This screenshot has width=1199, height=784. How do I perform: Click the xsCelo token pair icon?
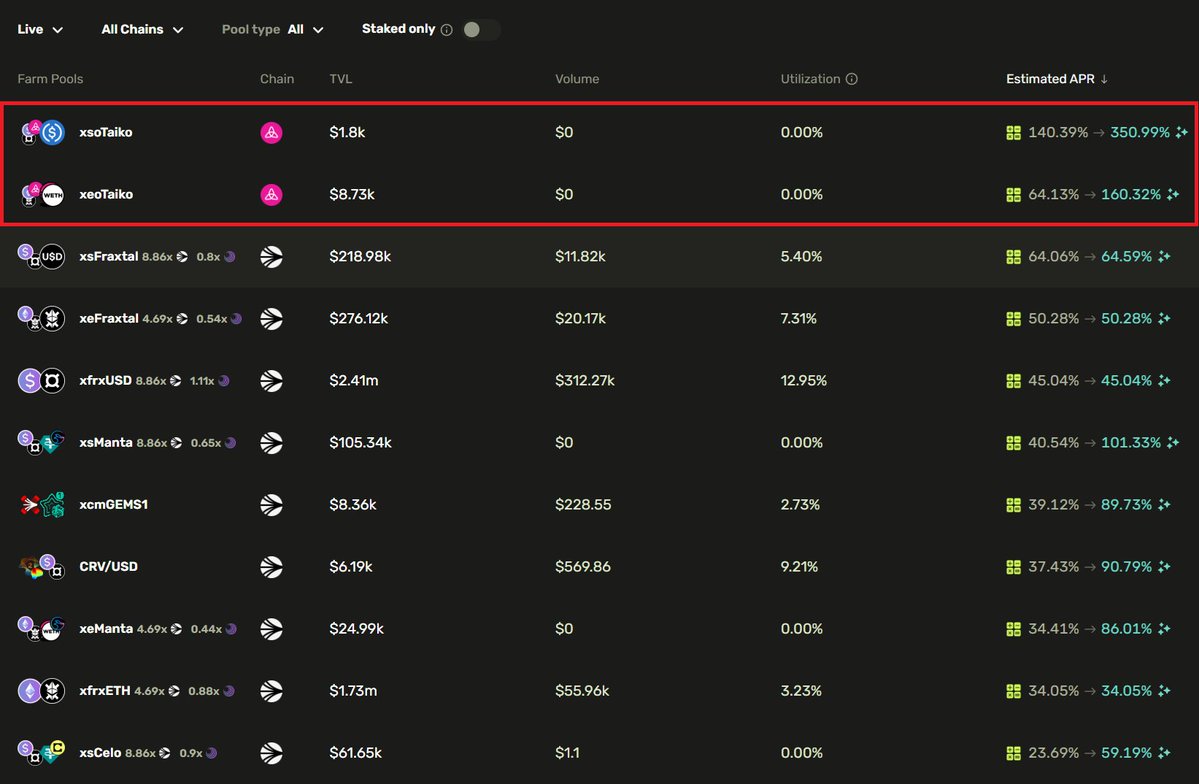(42, 753)
